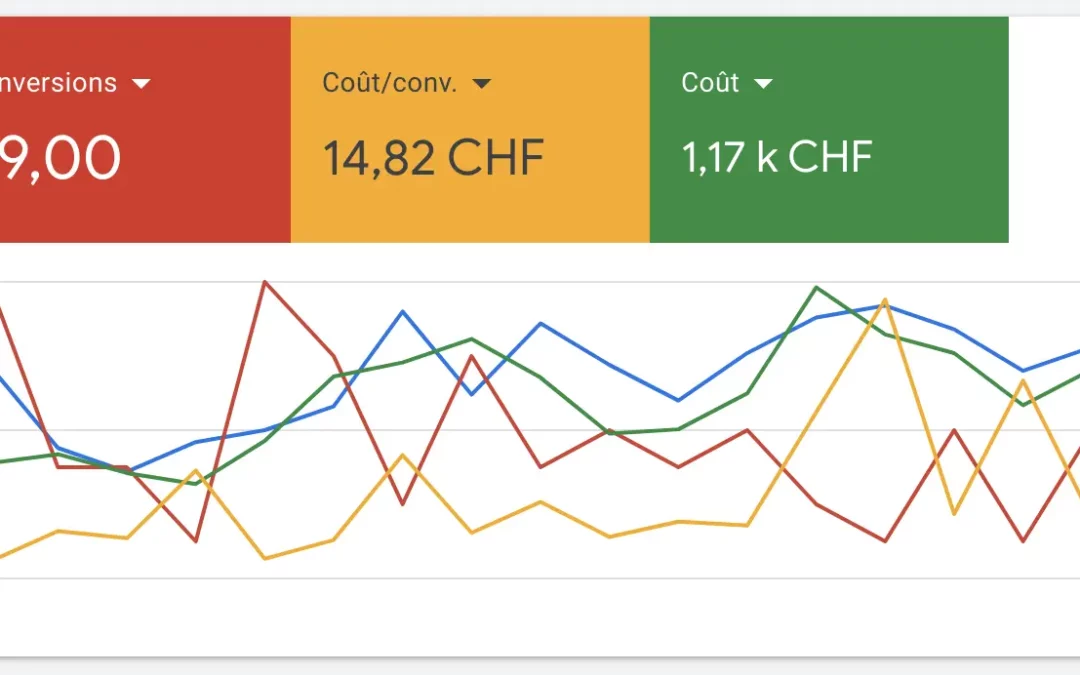Open the Coût metric dropdown arrow

tap(763, 83)
